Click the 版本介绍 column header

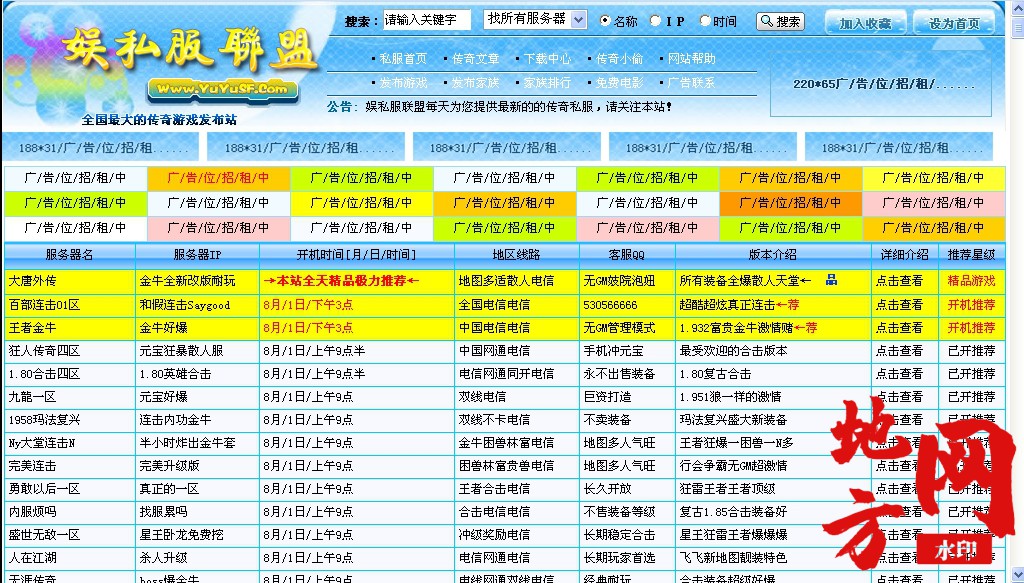click(x=773, y=255)
